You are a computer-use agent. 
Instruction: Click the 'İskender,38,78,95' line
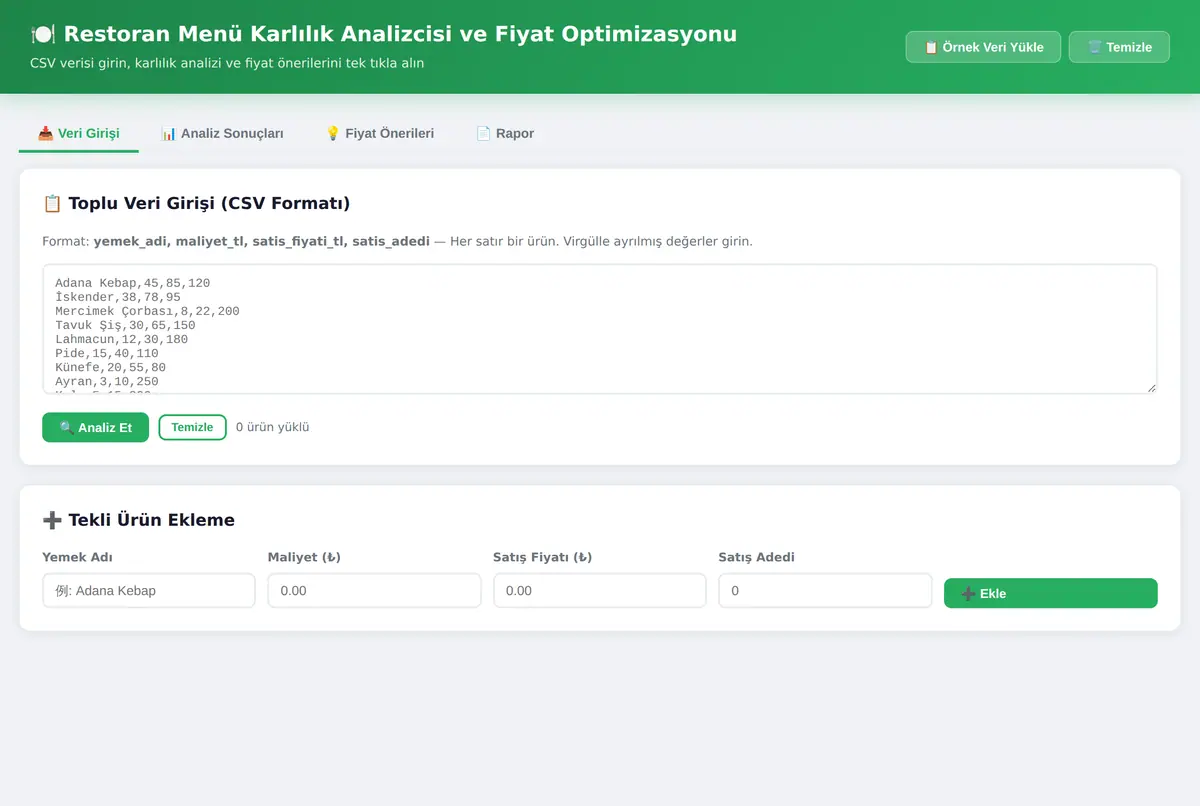click(x=117, y=297)
